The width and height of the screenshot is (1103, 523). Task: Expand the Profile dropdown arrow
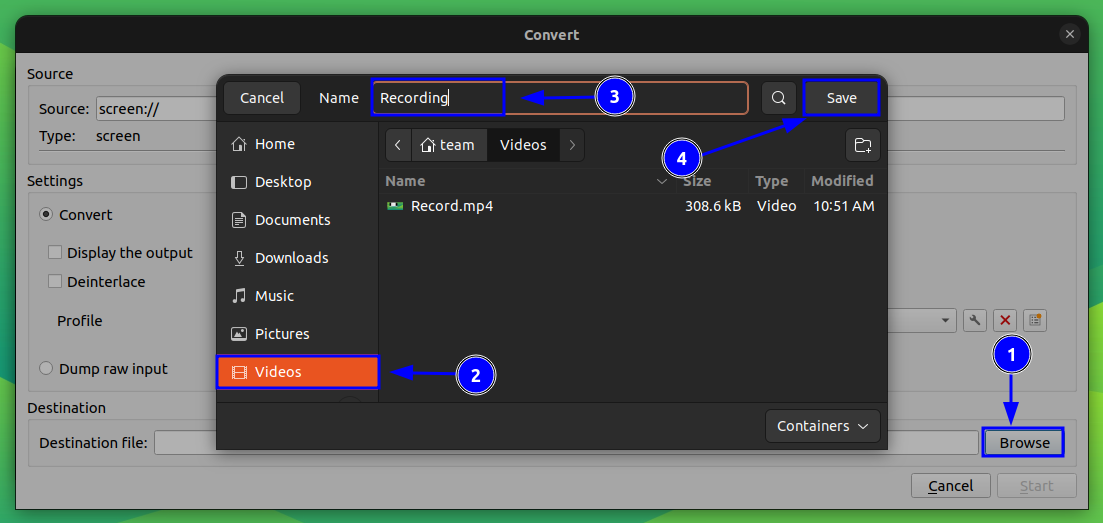tap(945, 321)
